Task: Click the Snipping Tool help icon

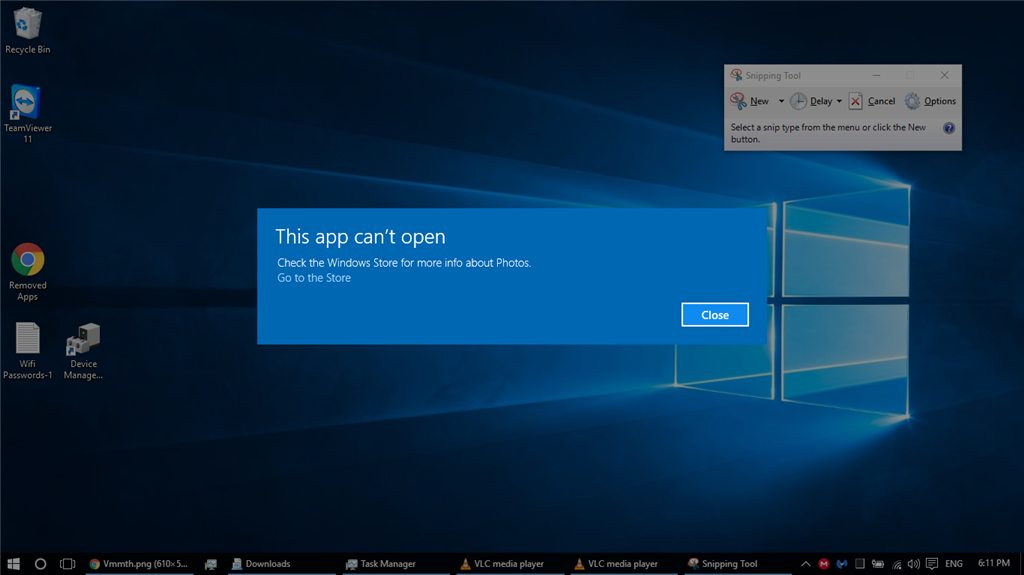Action: [x=949, y=128]
